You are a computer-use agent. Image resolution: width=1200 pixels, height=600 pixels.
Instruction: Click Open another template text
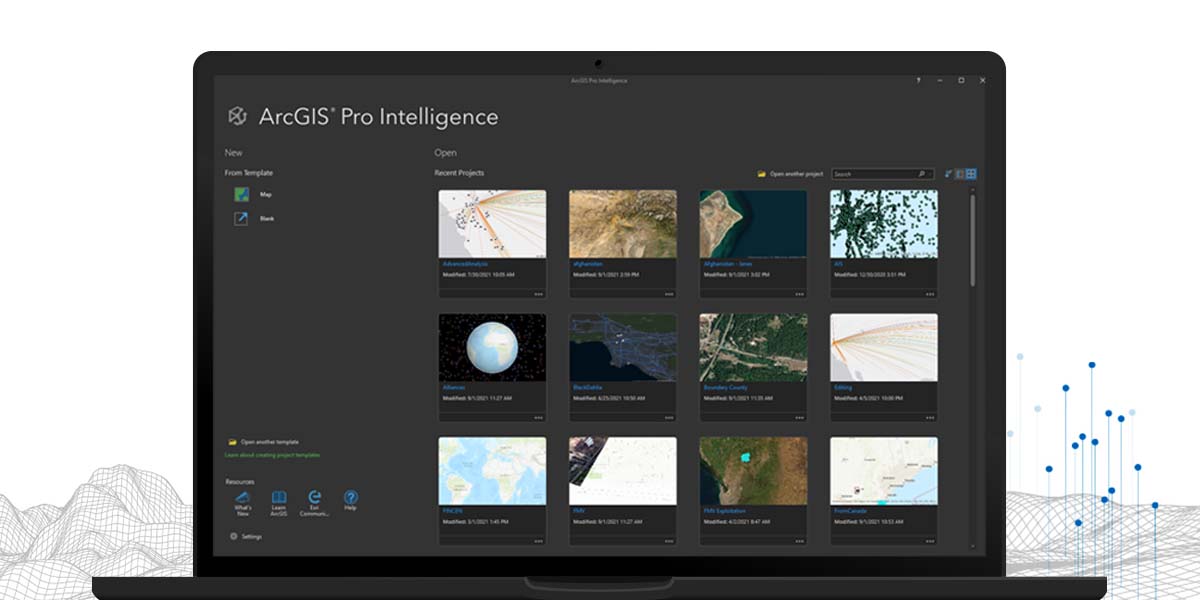(269, 442)
